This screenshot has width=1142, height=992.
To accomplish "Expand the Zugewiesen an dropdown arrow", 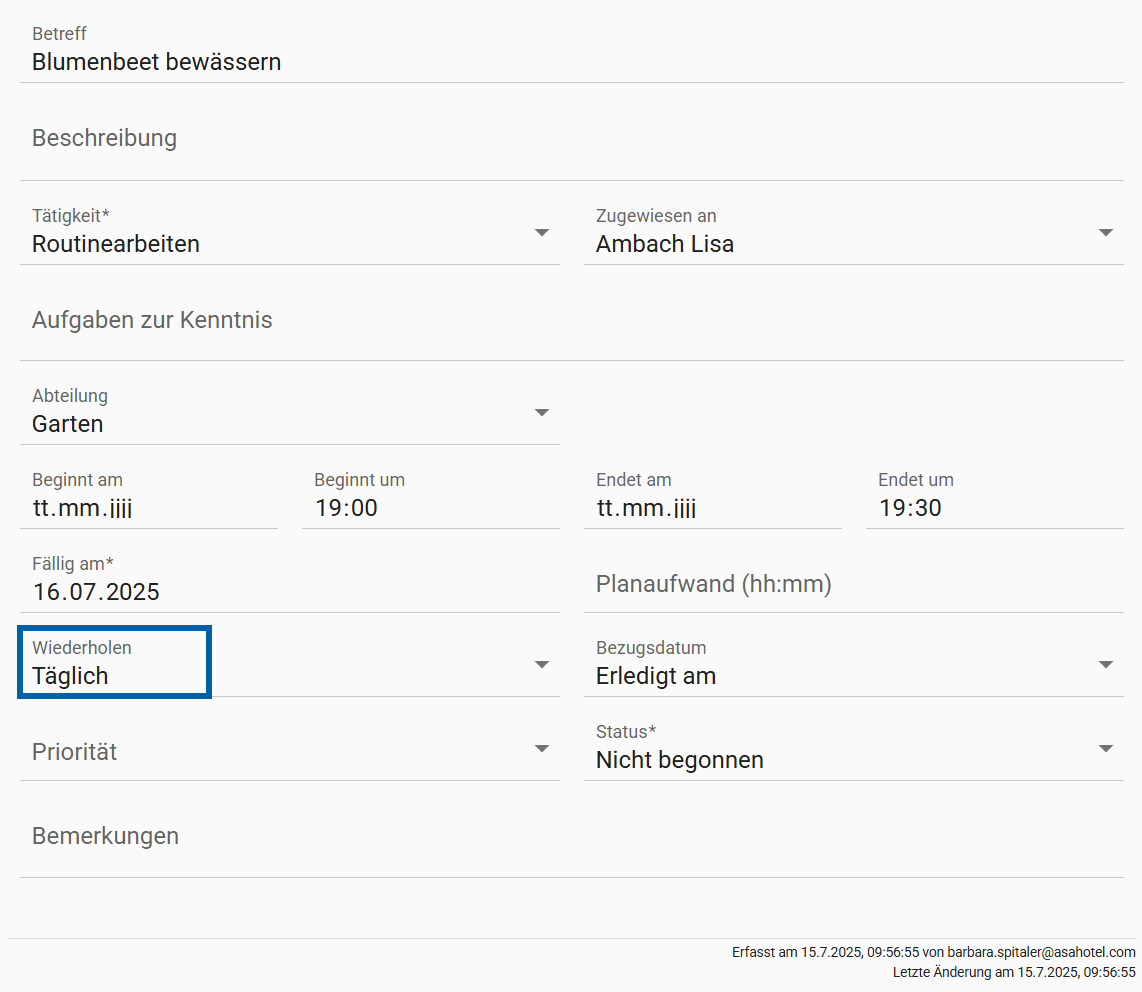I will tap(1105, 232).
